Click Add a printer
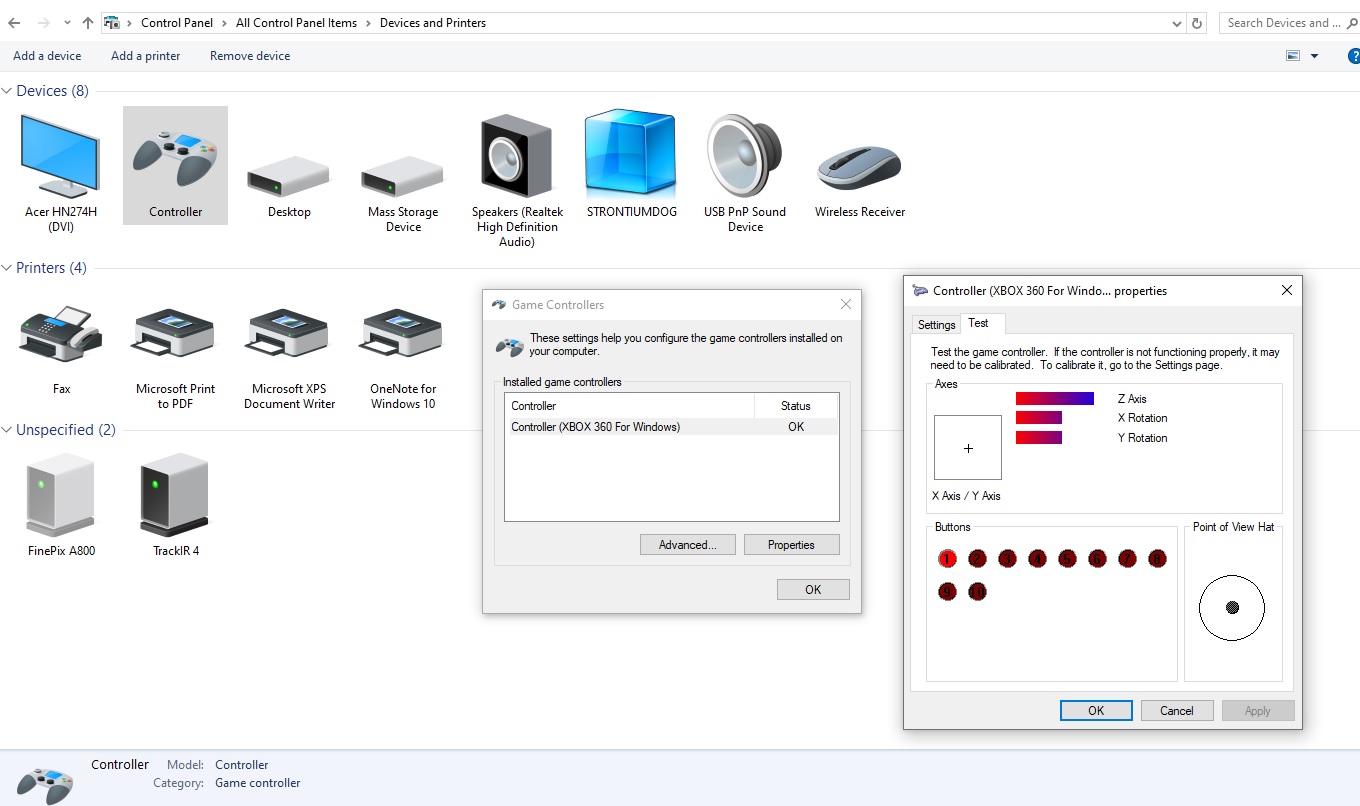 click(x=146, y=56)
